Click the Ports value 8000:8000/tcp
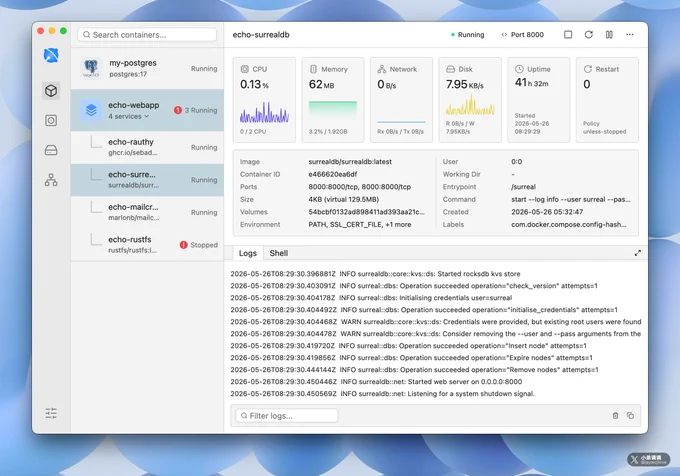Image resolution: width=680 pixels, height=476 pixels. (x=360, y=187)
